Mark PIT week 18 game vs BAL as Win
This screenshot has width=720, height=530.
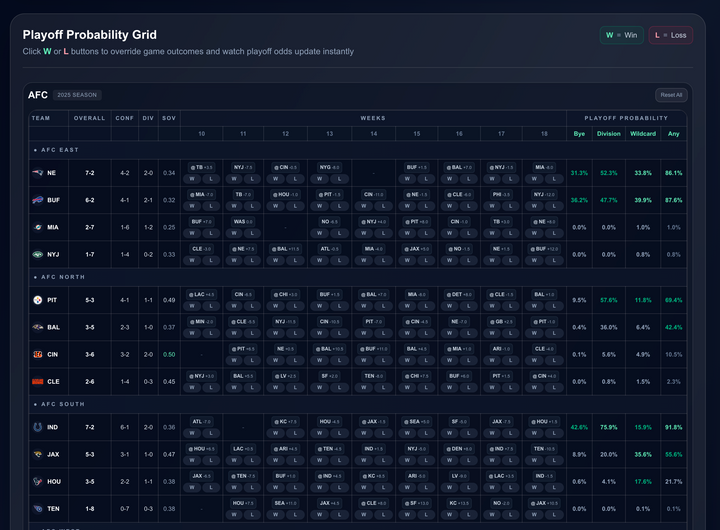point(536,305)
